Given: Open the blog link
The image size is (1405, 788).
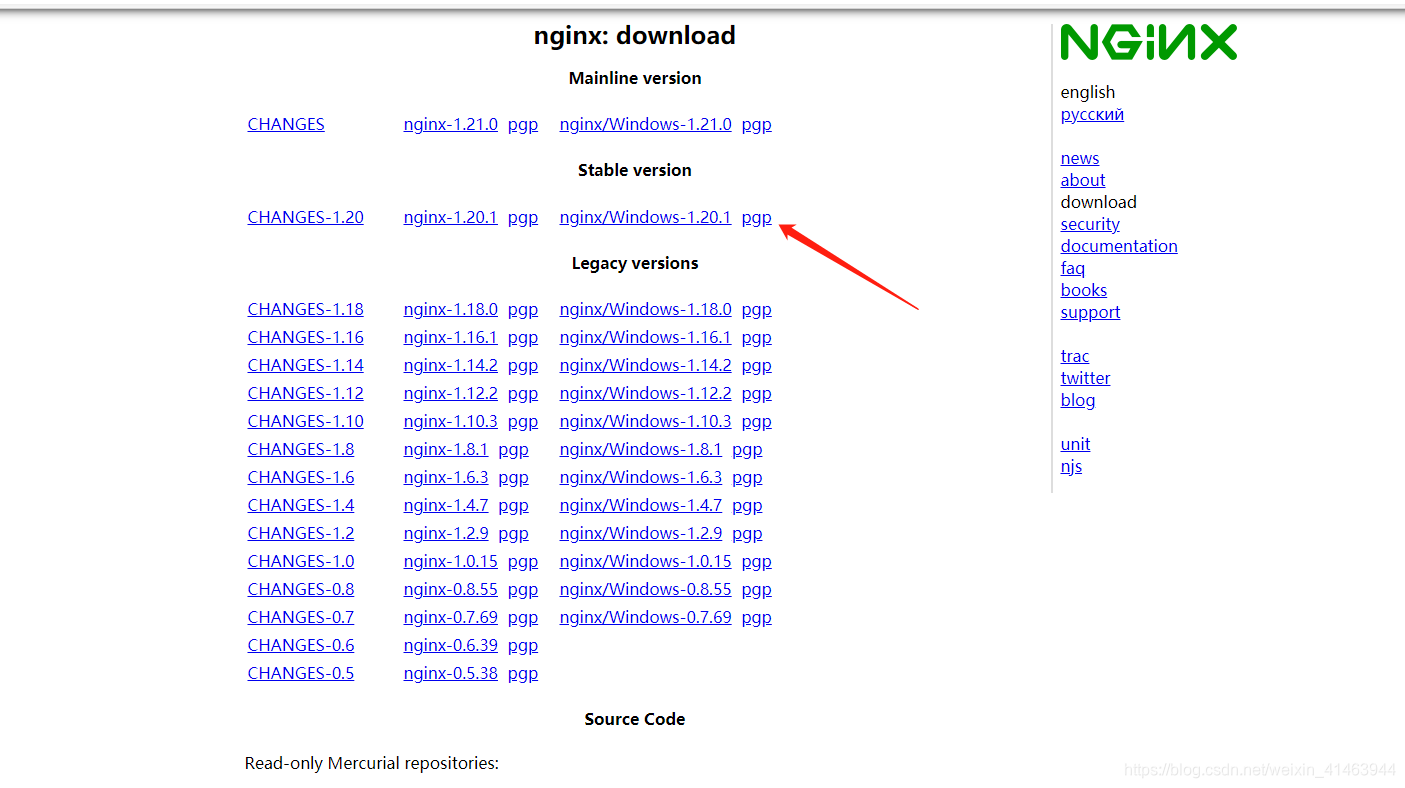Looking at the screenshot, I should pyautogui.click(x=1078, y=400).
